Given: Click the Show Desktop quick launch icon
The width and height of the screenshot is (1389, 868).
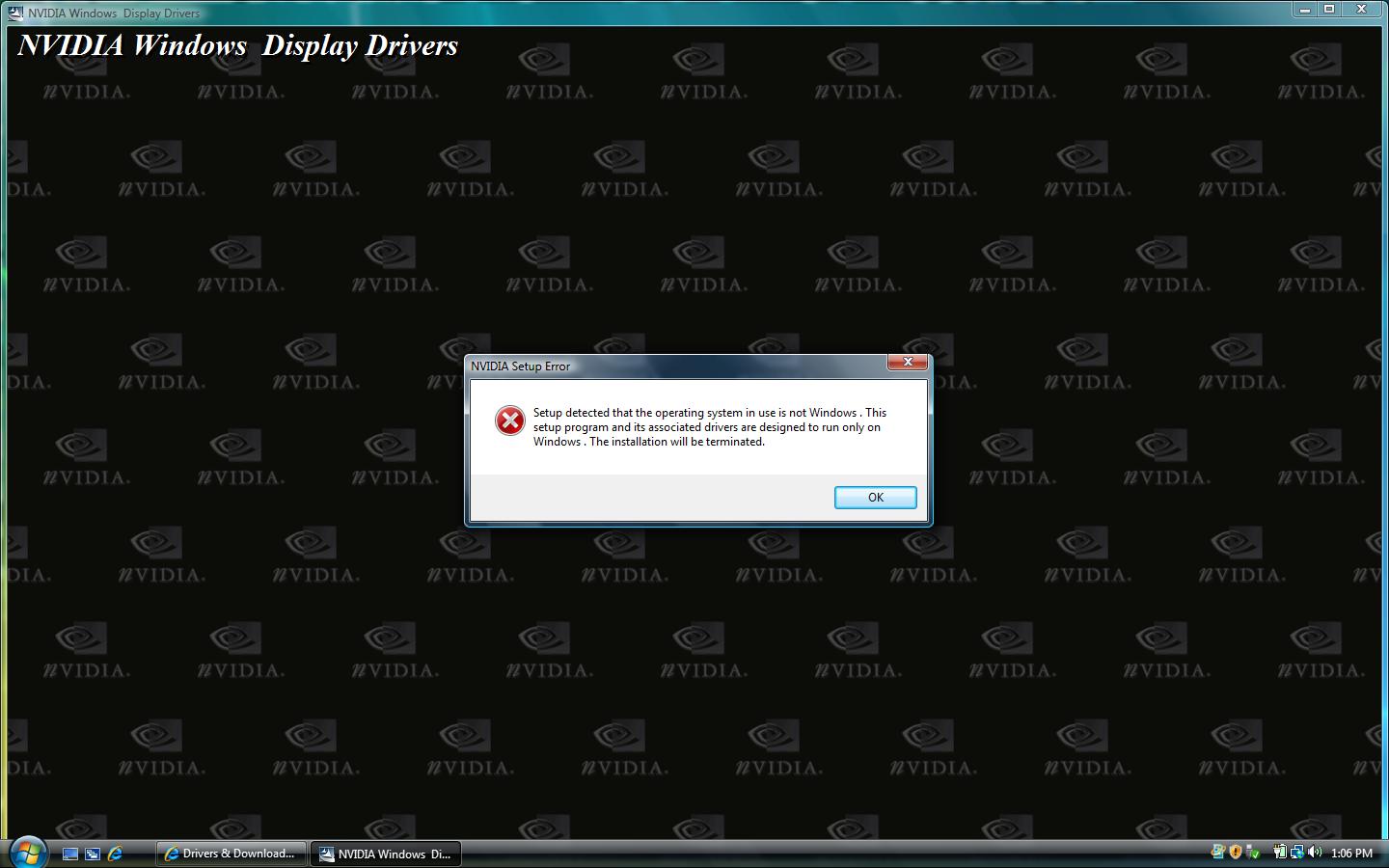Looking at the screenshot, I should tap(69, 854).
